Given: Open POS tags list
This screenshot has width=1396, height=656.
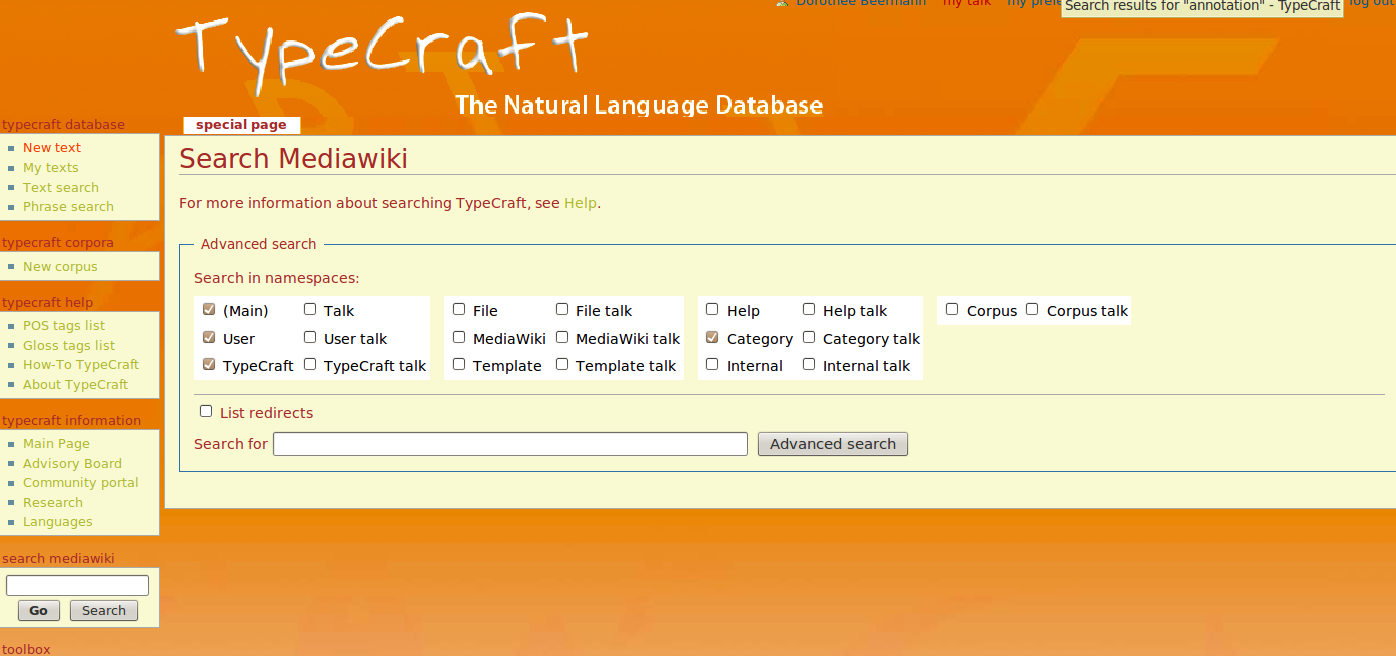Looking at the screenshot, I should [x=64, y=326].
